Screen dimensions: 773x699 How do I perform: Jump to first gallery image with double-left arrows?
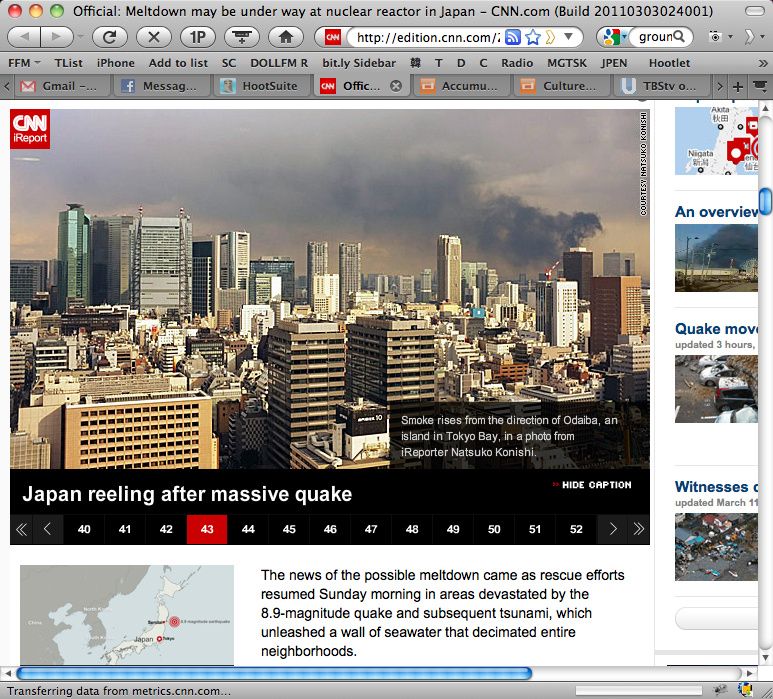point(21,529)
